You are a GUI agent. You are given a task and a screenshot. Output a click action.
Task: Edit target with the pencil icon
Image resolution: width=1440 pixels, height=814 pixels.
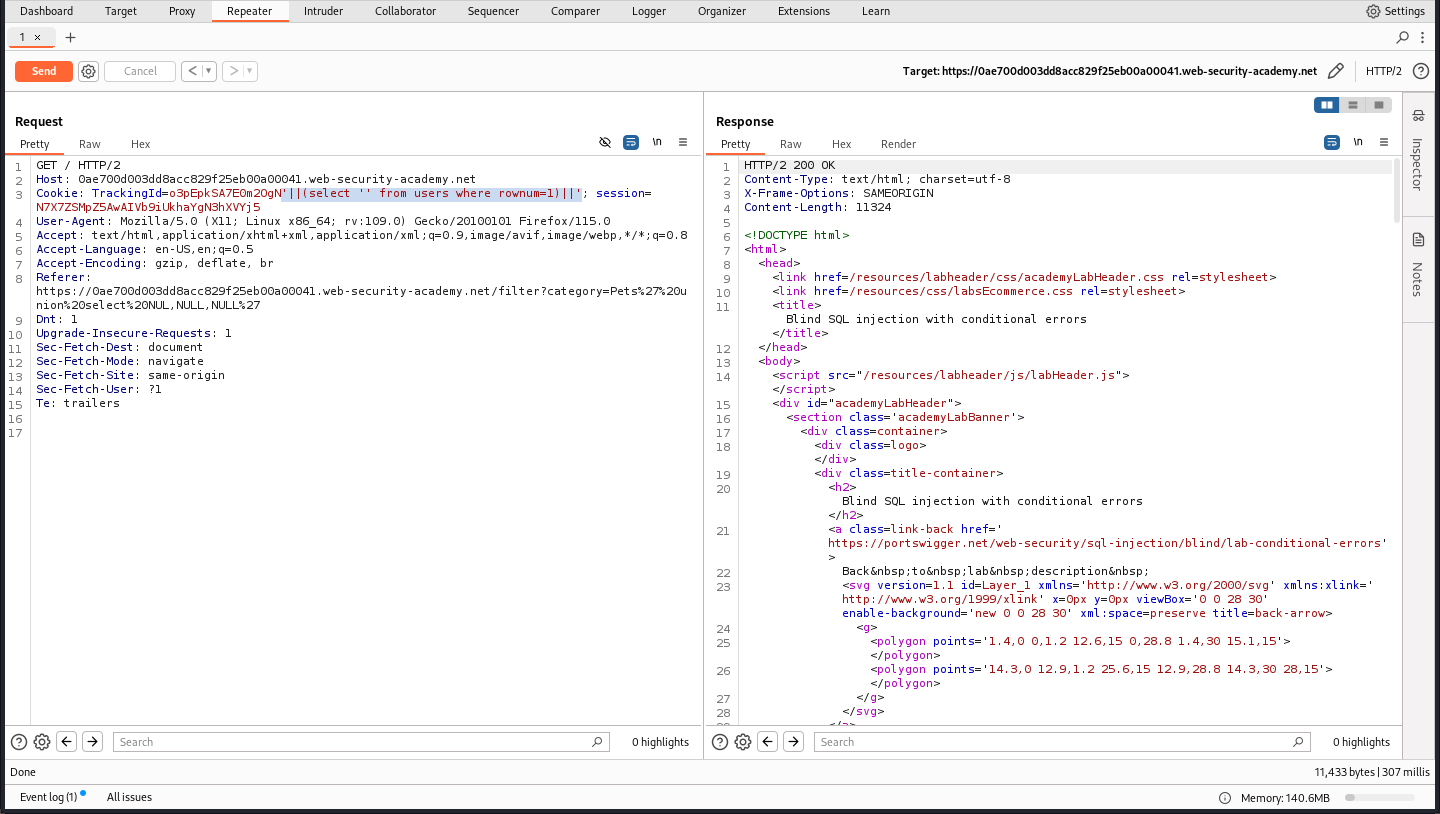(x=1336, y=71)
